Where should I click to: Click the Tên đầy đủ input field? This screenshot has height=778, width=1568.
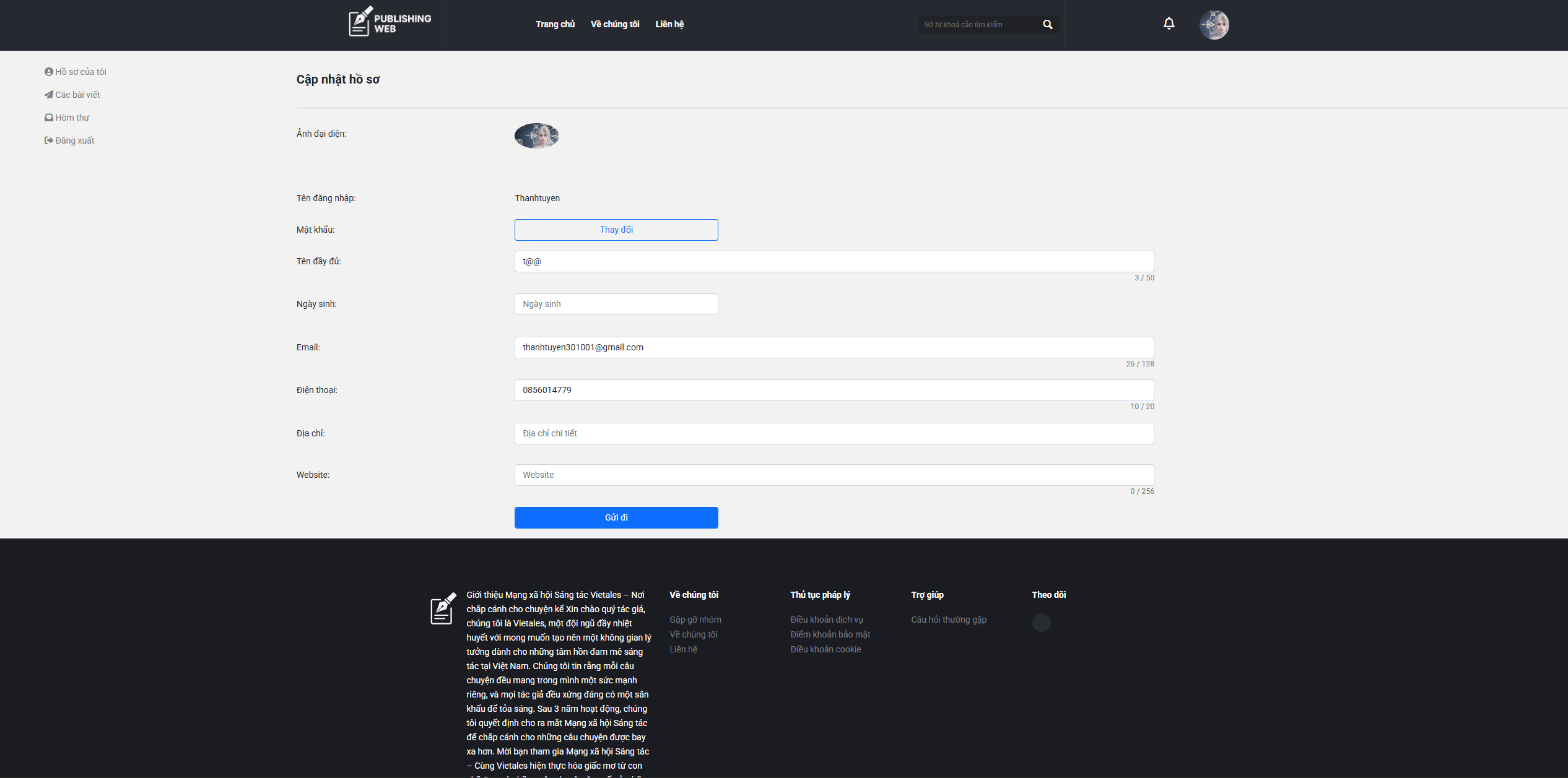tap(834, 261)
